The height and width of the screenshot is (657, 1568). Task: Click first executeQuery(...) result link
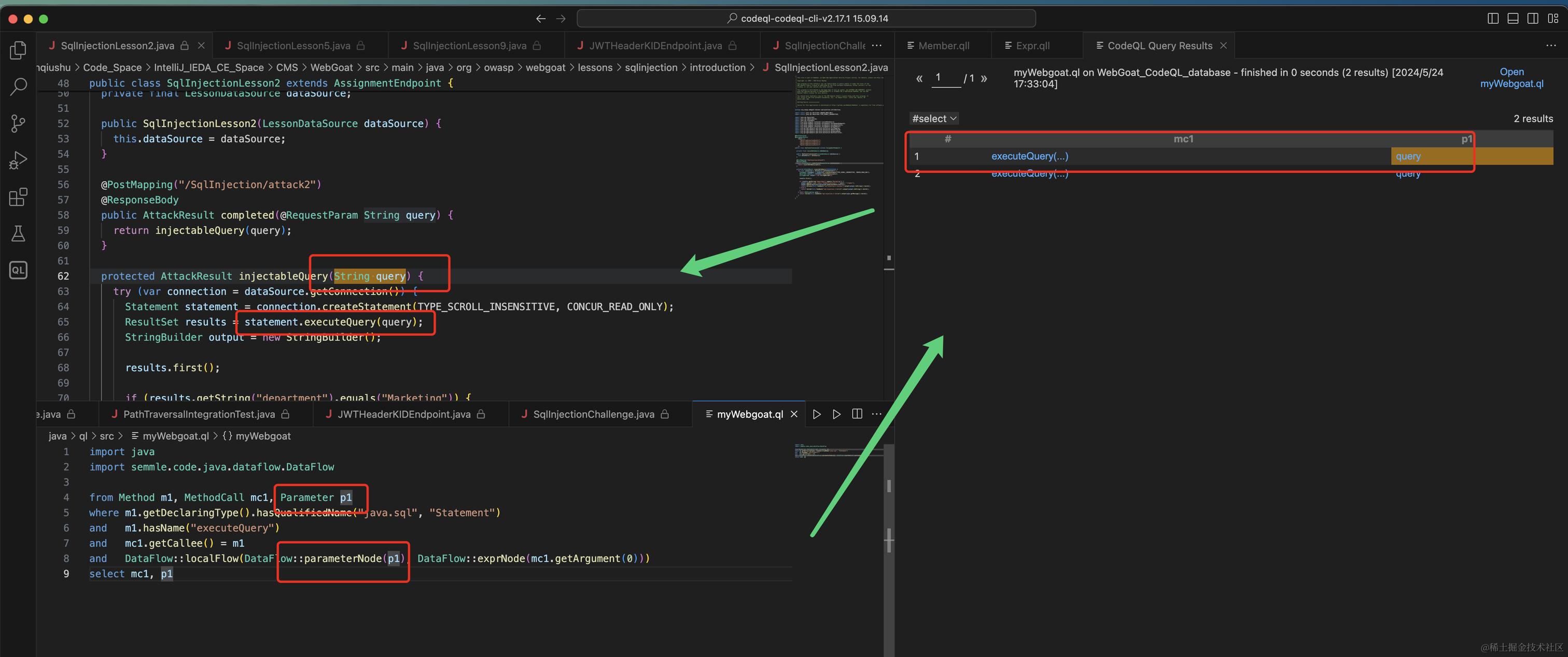pos(1029,157)
